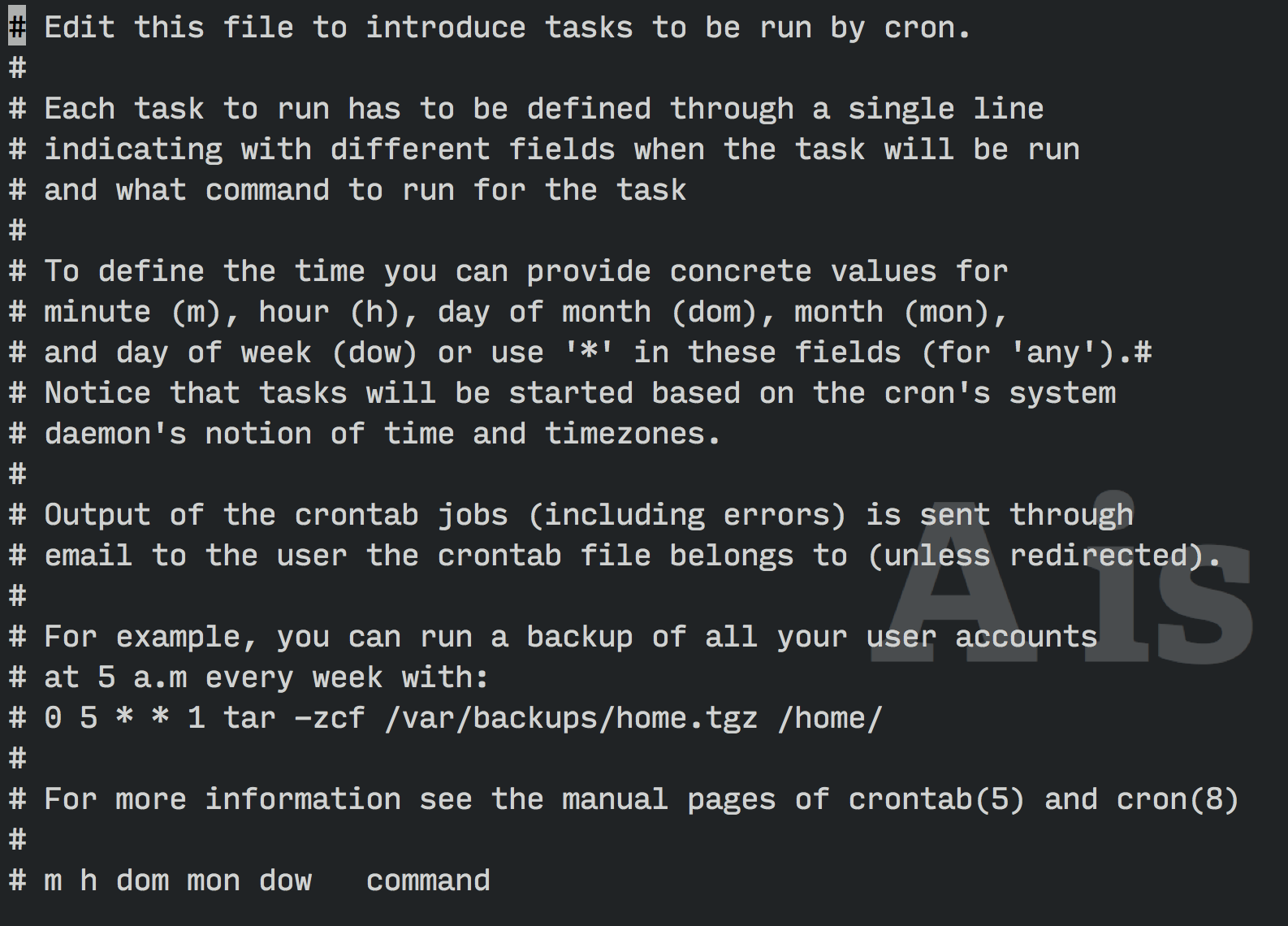Place cursor on the word "introduce"
1288x926 pixels.
pyautogui.click(x=445, y=28)
